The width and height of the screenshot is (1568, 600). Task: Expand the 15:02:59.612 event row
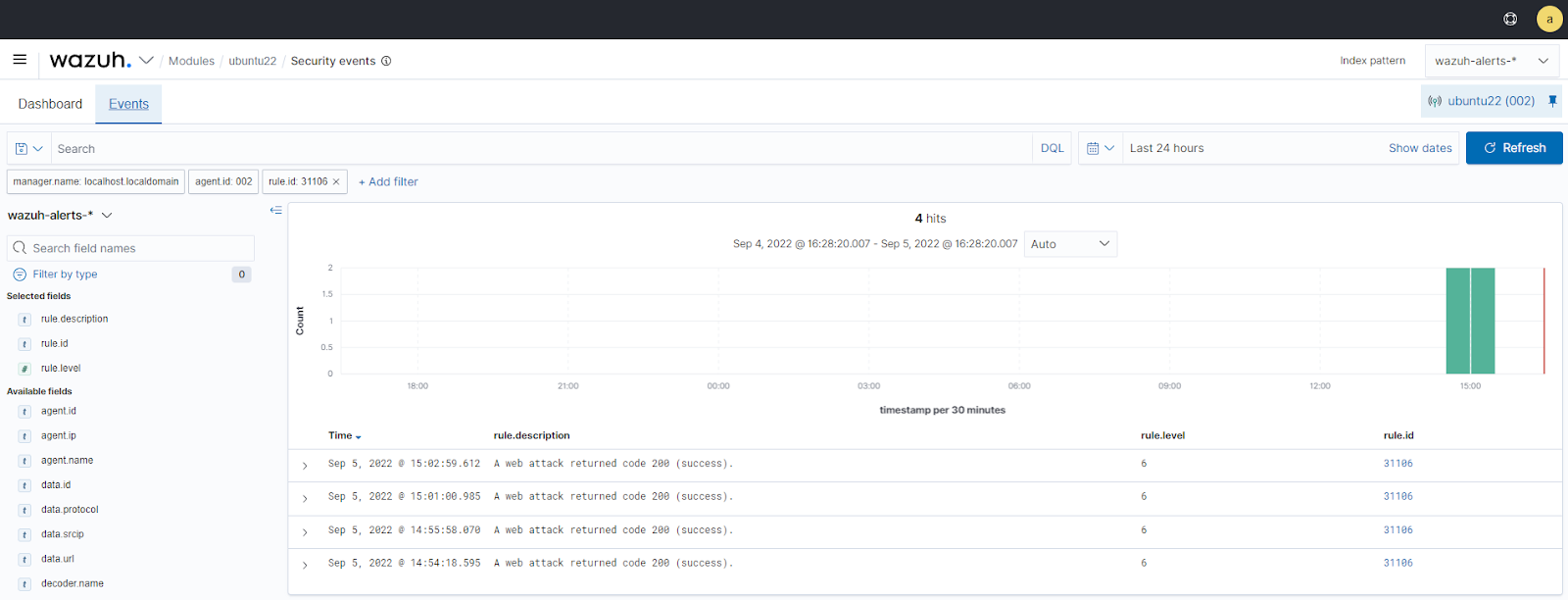[x=305, y=465]
